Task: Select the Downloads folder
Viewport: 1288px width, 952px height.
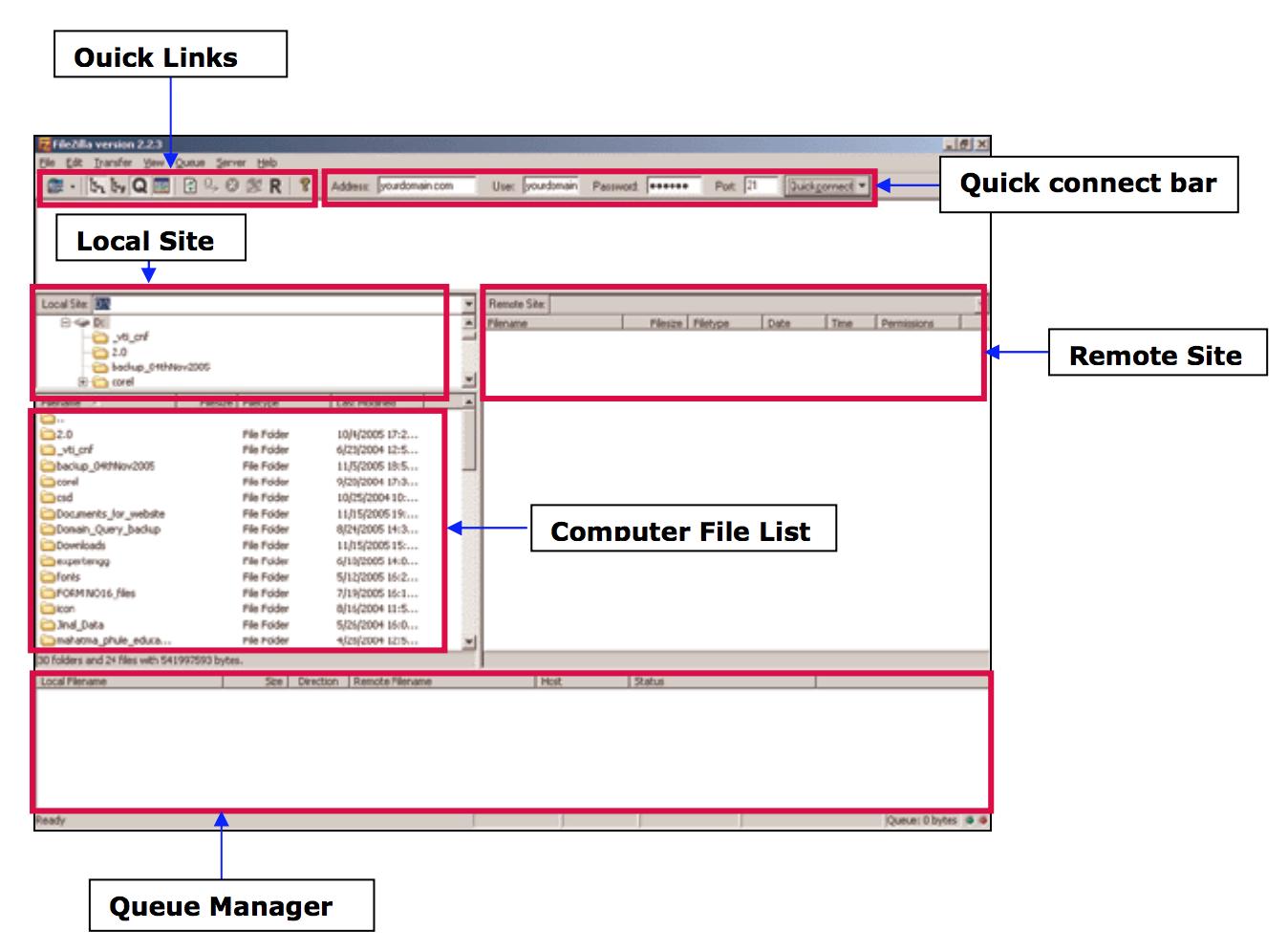Action: [74, 546]
